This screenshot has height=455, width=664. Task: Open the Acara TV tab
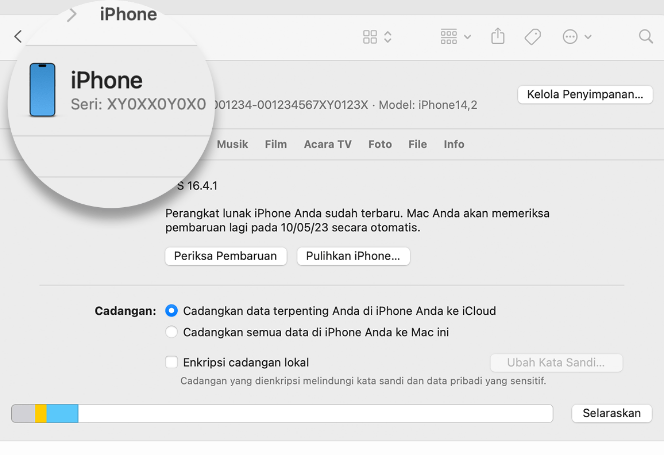[x=328, y=144]
